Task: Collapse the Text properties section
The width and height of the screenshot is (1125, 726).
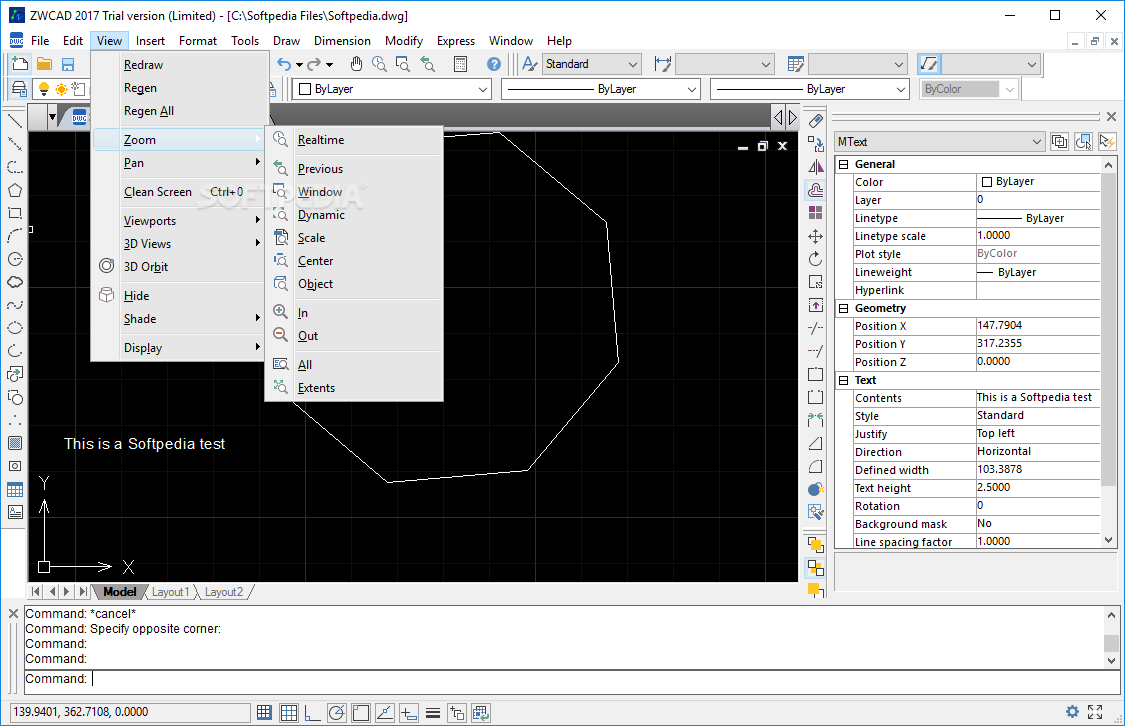Action: point(844,380)
